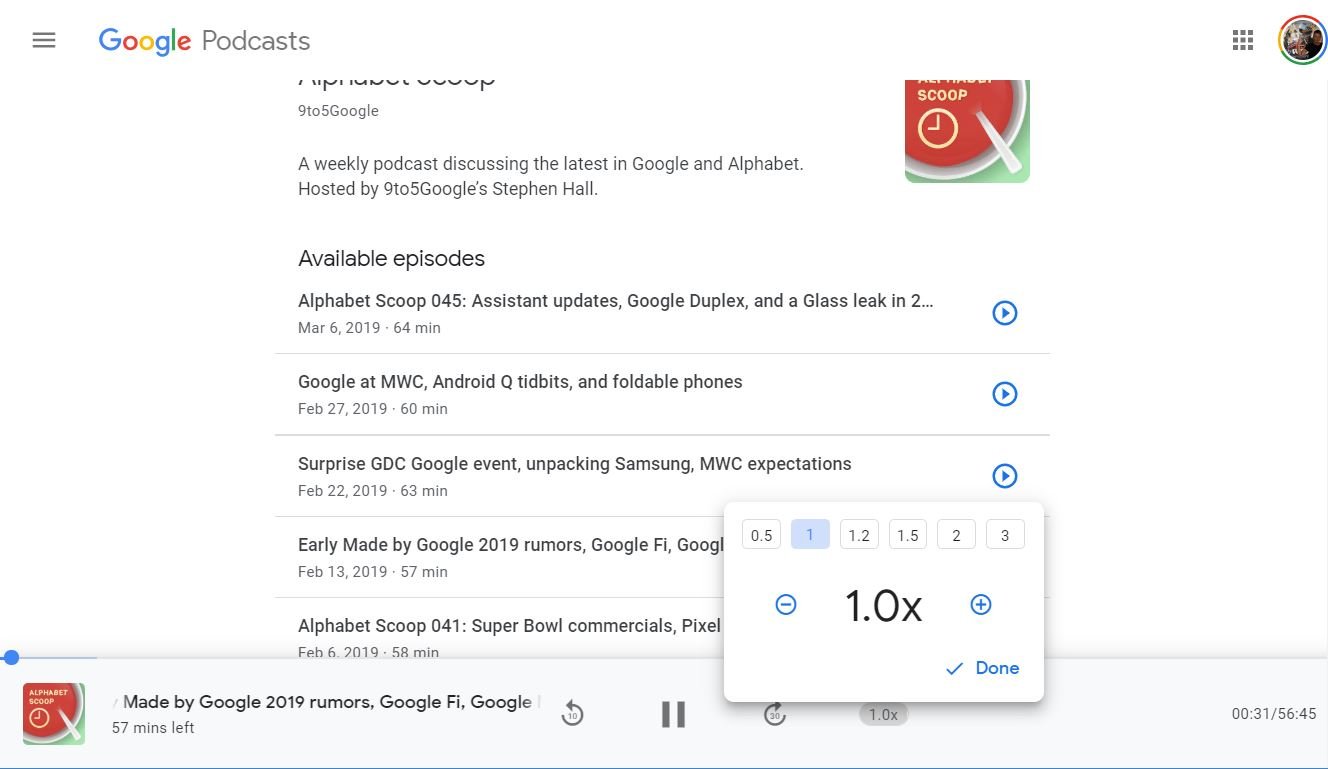The height and width of the screenshot is (769, 1328).
Task: Play the Surprise GDC Google event episode
Action: point(1004,476)
